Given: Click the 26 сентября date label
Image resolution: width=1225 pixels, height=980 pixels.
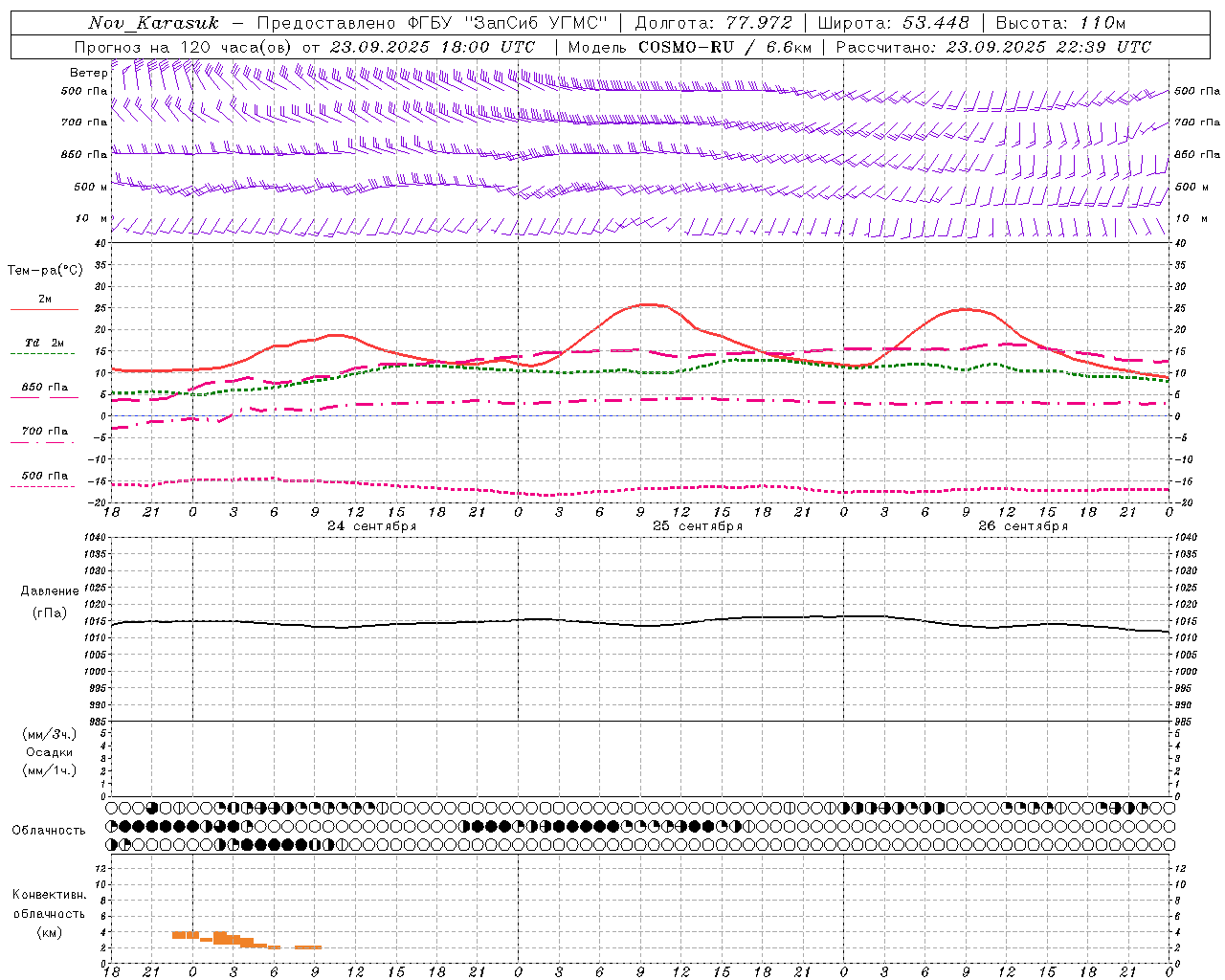Looking at the screenshot, I should [1023, 526].
